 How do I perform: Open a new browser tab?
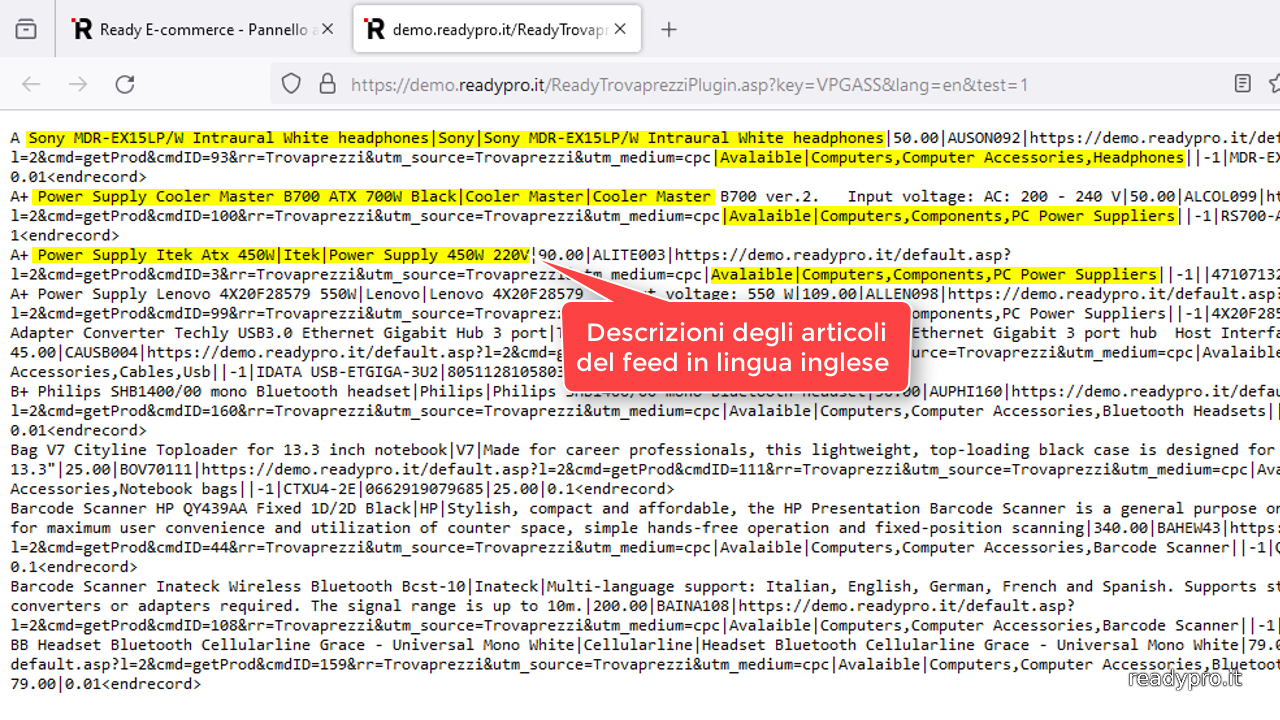(669, 29)
